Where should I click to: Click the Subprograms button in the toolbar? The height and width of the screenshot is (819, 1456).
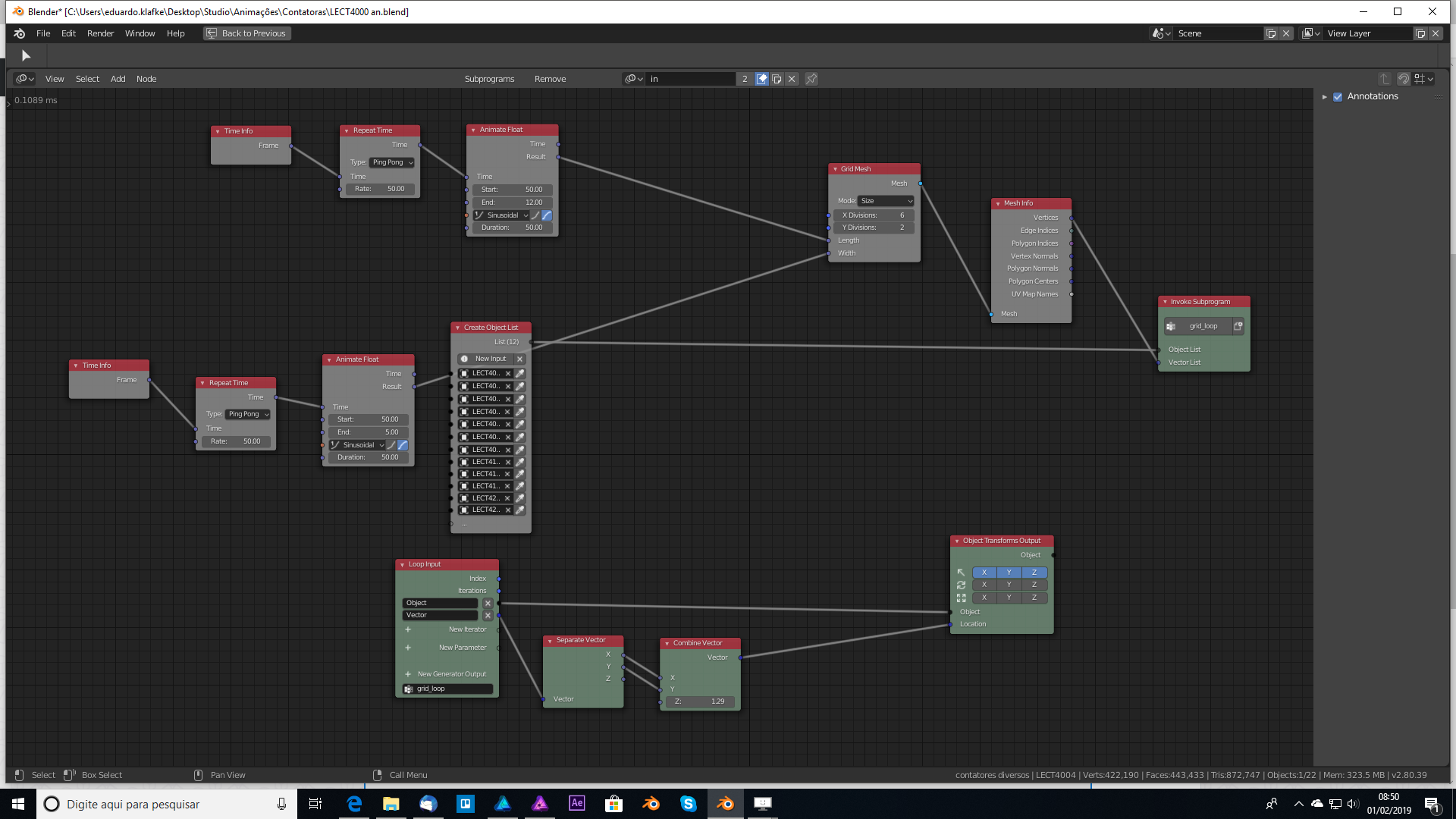click(x=490, y=79)
